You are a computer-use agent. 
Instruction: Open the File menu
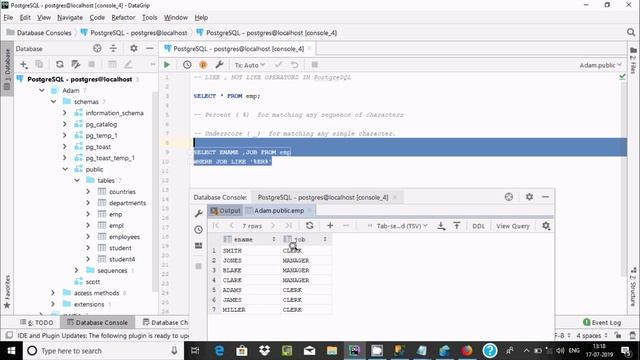pyautogui.click(x=8, y=18)
